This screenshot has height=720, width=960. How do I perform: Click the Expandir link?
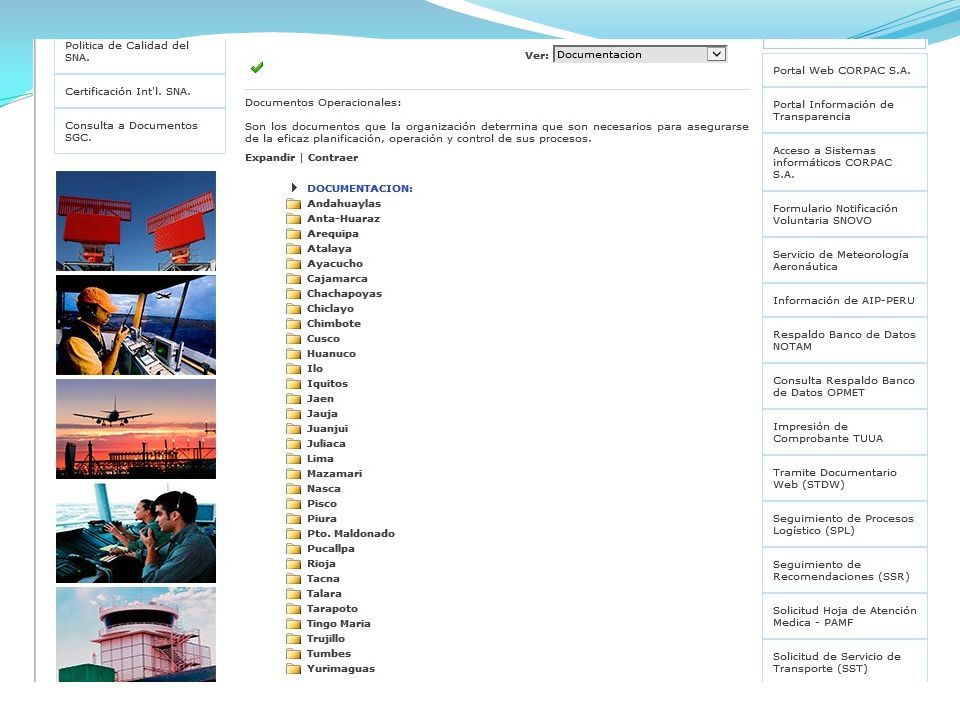click(270, 157)
